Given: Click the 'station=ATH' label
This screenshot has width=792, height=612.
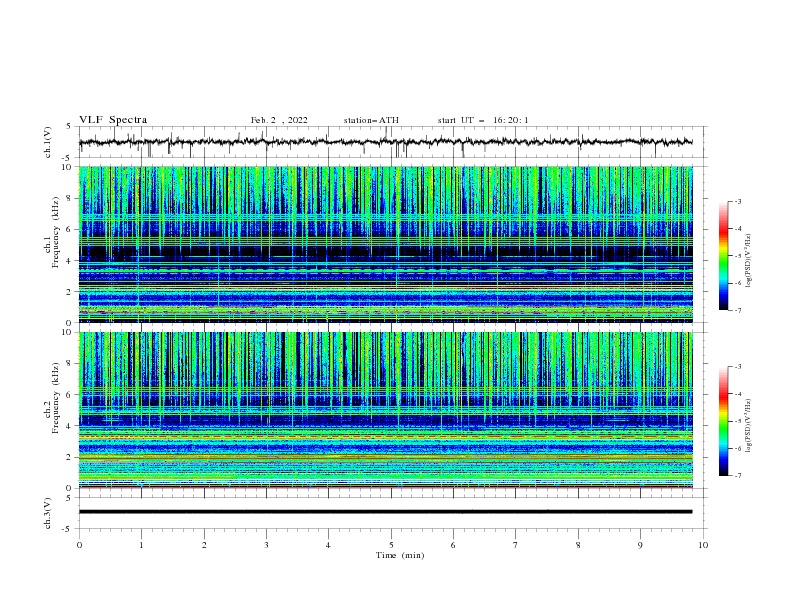Looking at the screenshot, I should 371,120.
